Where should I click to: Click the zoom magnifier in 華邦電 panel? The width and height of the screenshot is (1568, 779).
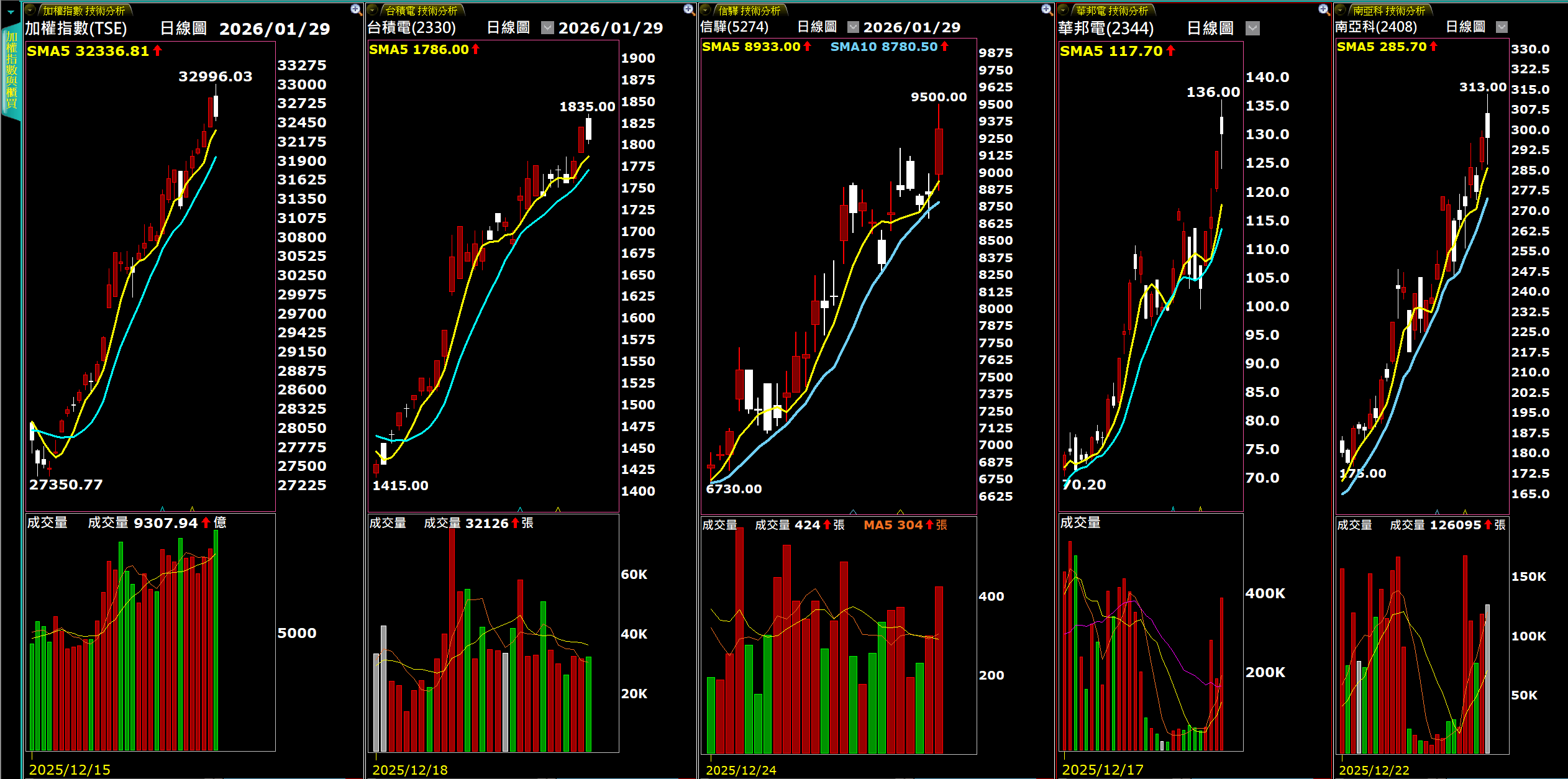(x=1323, y=9)
